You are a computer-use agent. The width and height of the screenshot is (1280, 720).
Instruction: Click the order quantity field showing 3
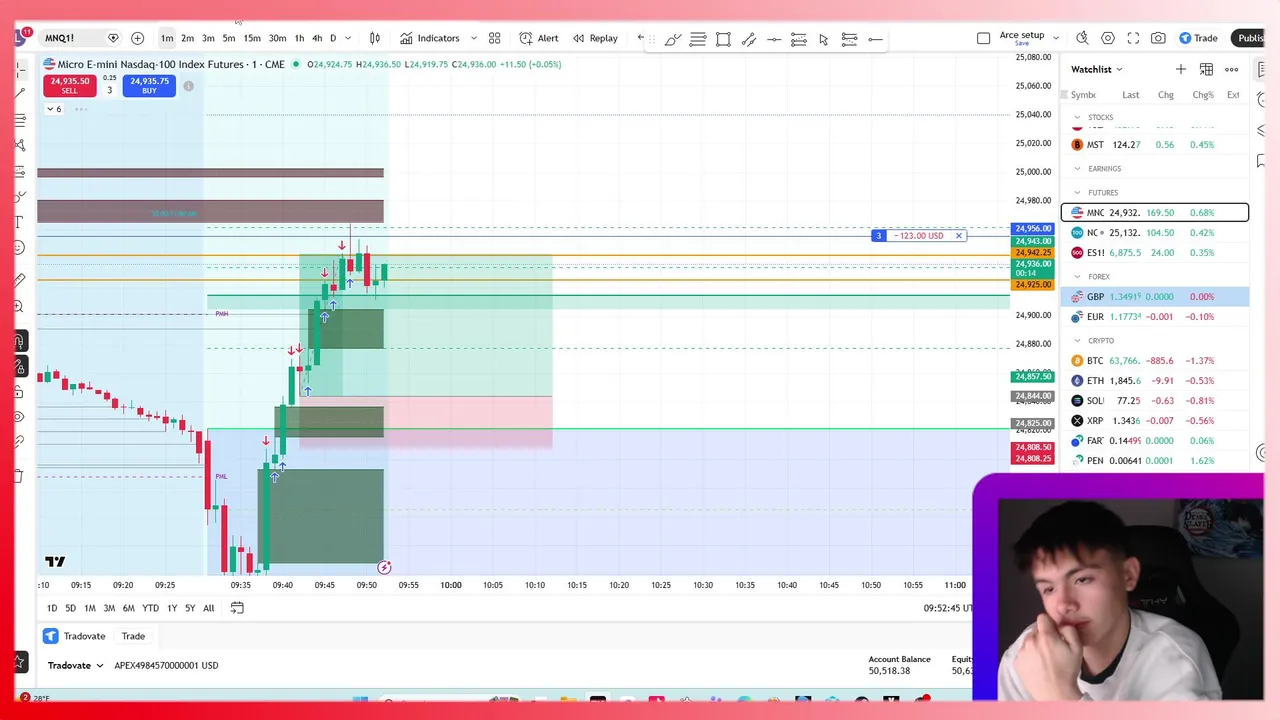coord(110,90)
